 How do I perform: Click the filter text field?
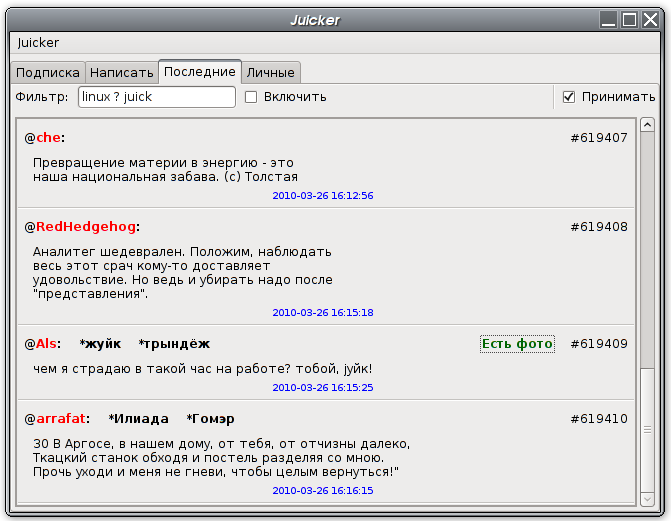point(156,97)
